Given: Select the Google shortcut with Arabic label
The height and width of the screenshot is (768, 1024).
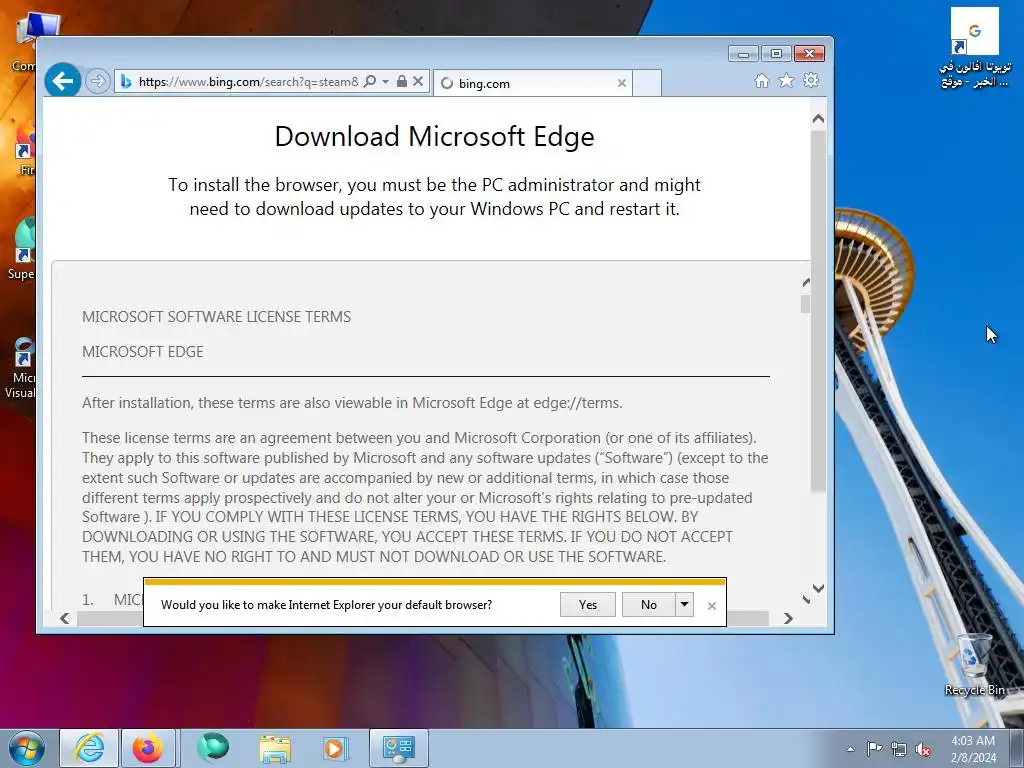Looking at the screenshot, I should (975, 47).
